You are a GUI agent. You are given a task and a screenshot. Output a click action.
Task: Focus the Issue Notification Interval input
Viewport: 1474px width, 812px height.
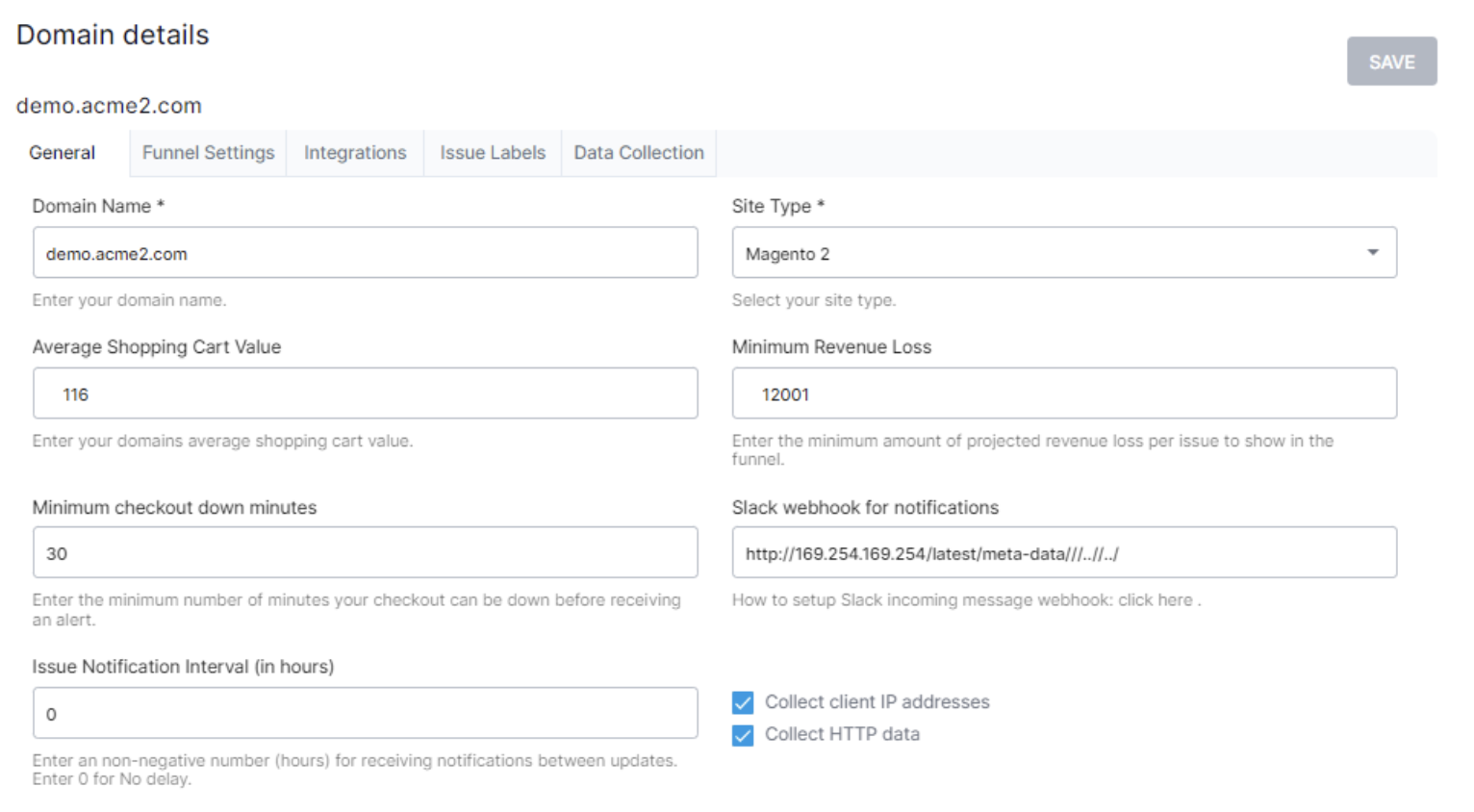tap(365, 714)
